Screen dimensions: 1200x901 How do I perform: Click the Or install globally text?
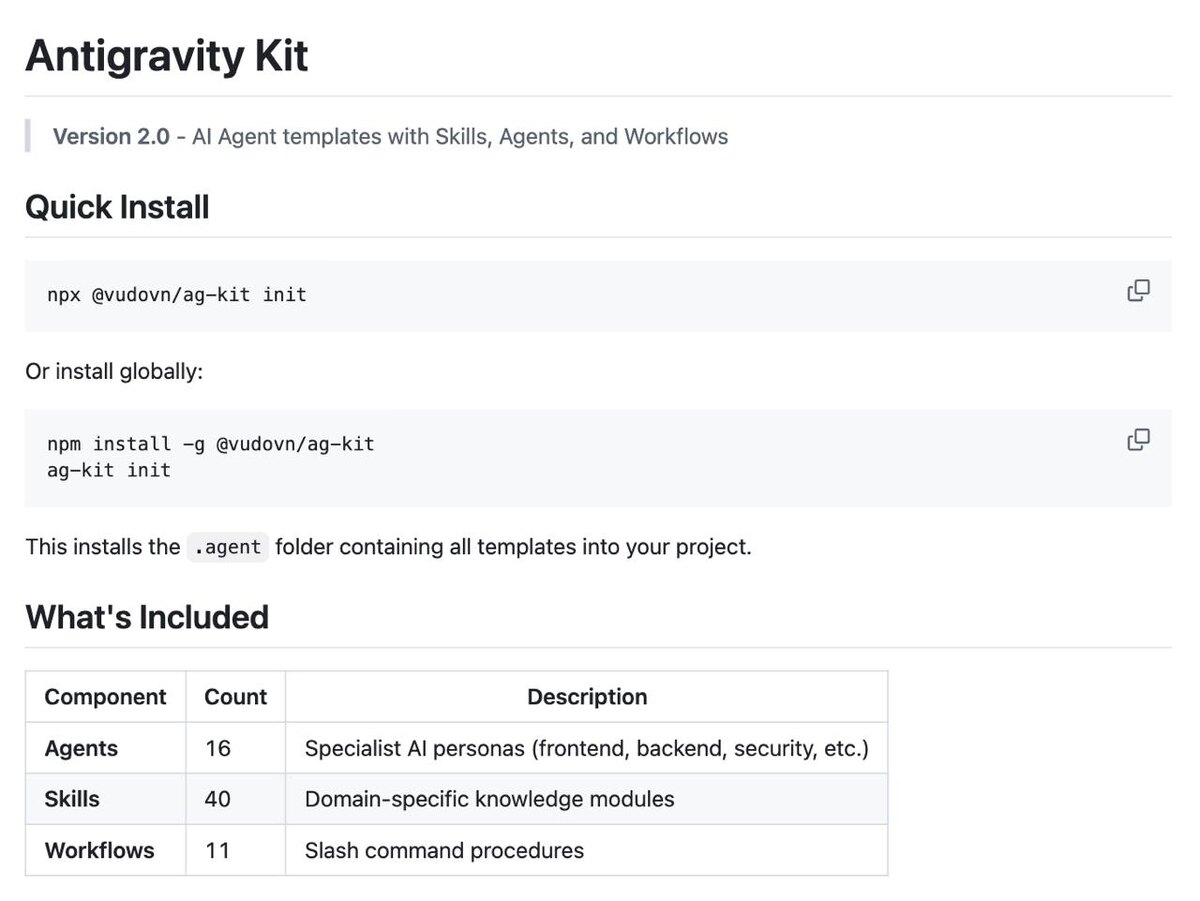114,372
